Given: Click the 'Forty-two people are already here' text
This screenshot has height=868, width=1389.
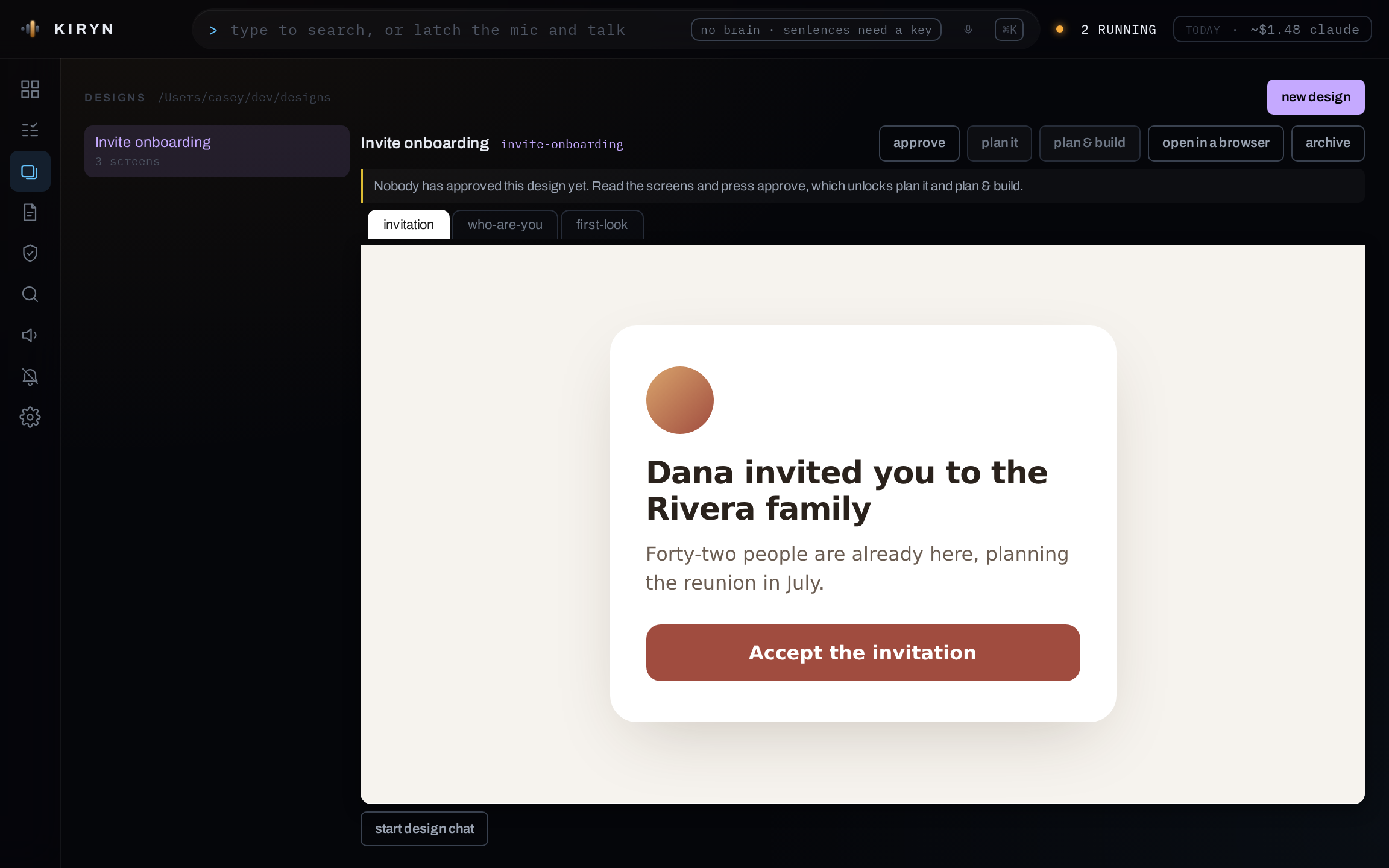Looking at the screenshot, I should [x=857, y=568].
